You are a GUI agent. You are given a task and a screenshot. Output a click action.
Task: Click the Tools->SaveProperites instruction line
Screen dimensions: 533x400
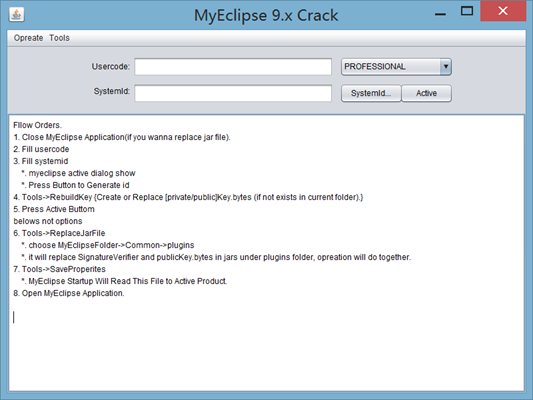coord(59,269)
